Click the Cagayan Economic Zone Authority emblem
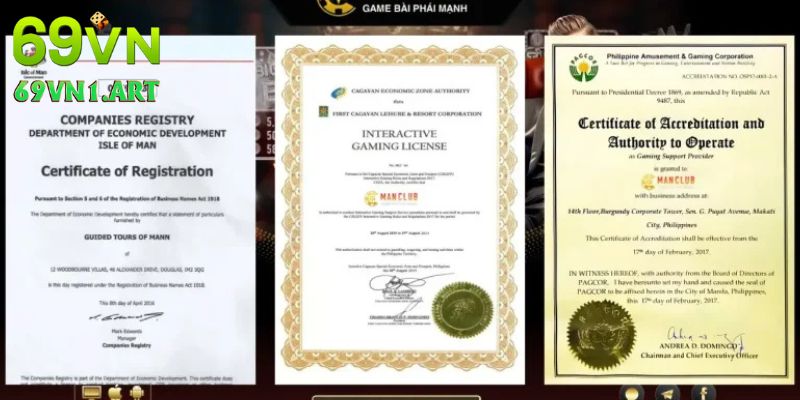The width and height of the screenshot is (800, 400). point(338,92)
